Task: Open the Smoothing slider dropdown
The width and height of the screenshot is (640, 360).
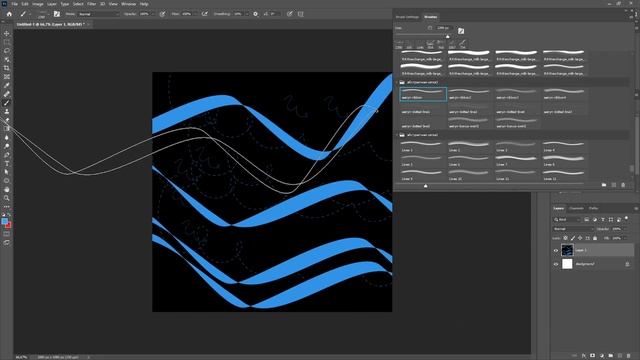Action: coord(247,14)
